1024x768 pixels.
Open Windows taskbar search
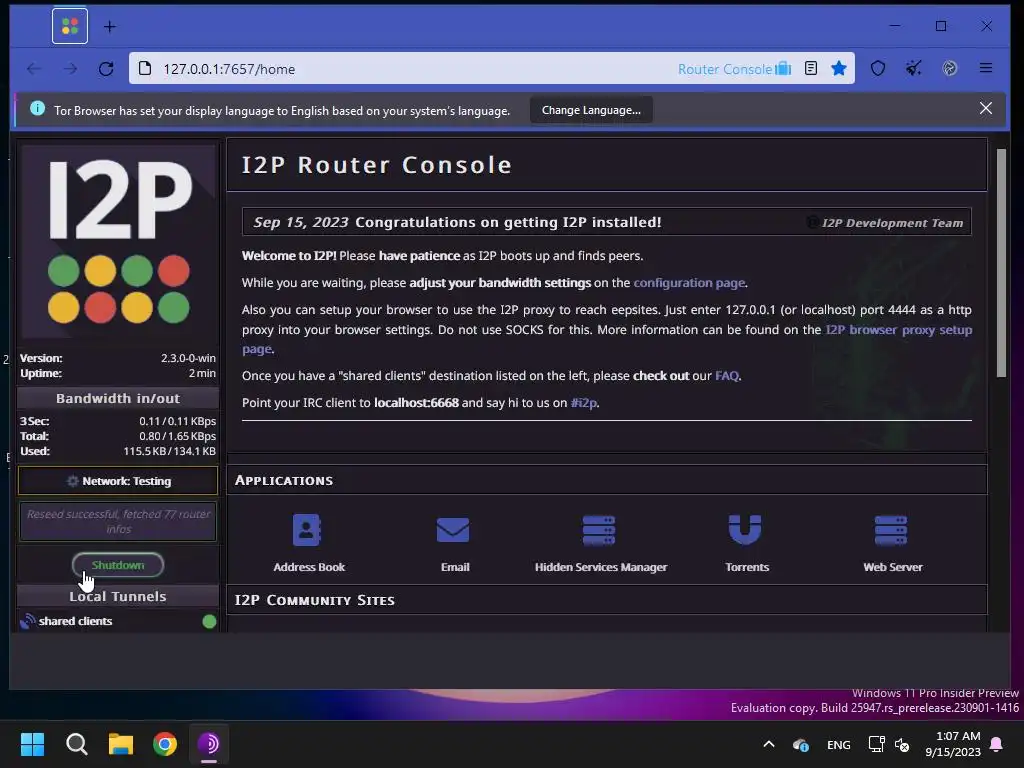[x=76, y=744]
